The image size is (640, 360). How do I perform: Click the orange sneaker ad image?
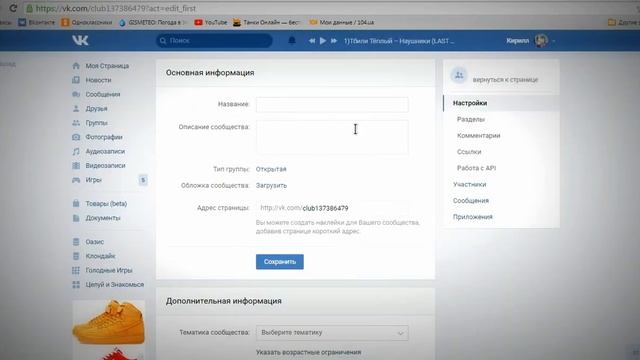pyautogui.click(x=109, y=322)
